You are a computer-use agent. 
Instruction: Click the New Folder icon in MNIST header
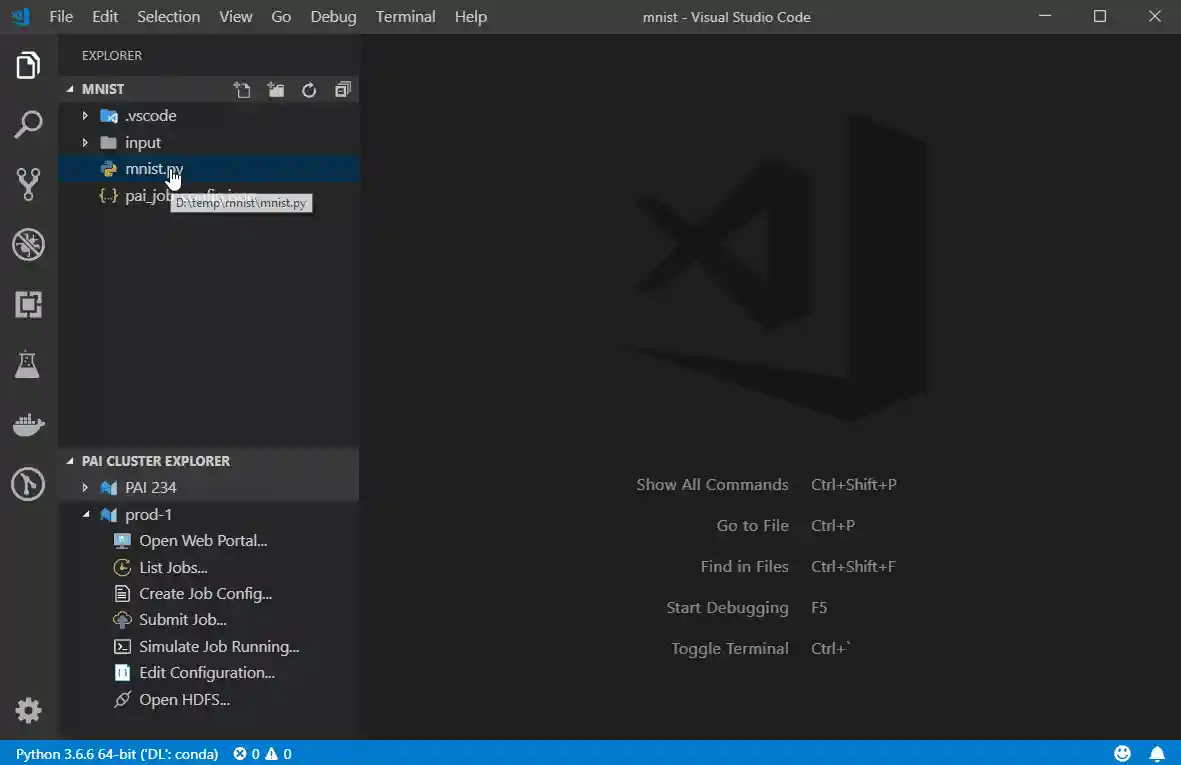click(276, 90)
